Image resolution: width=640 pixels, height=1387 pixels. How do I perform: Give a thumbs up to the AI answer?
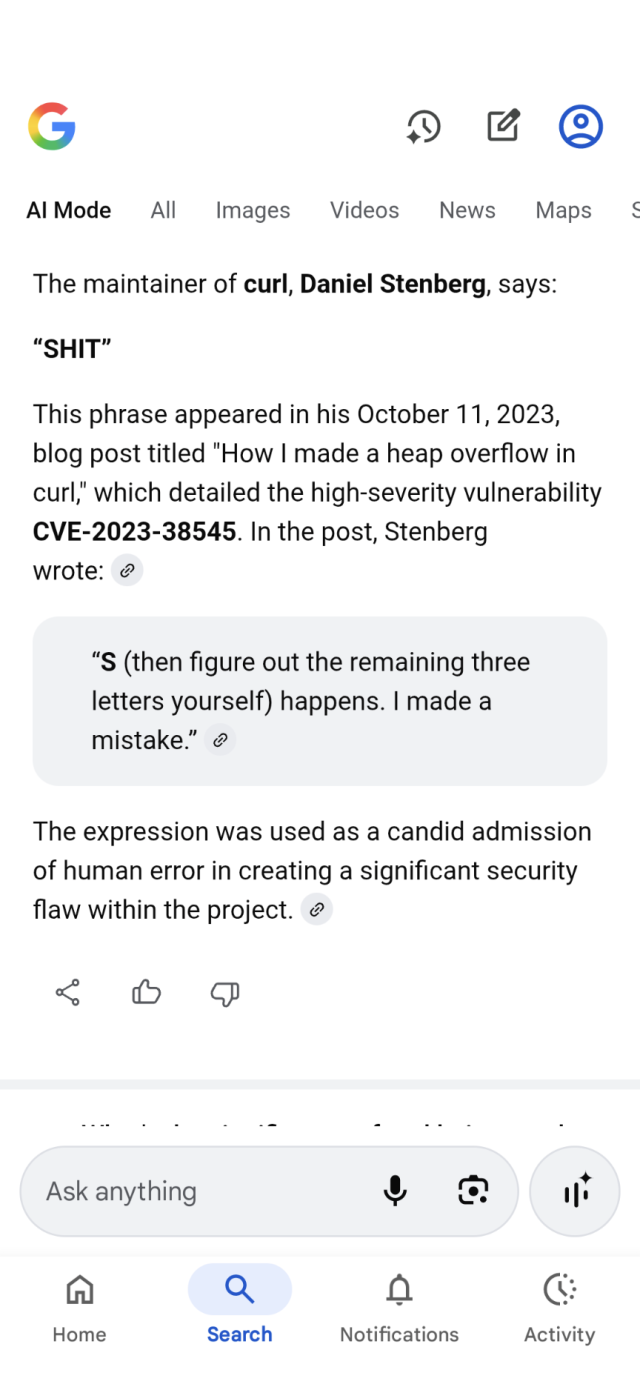pos(146,992)
